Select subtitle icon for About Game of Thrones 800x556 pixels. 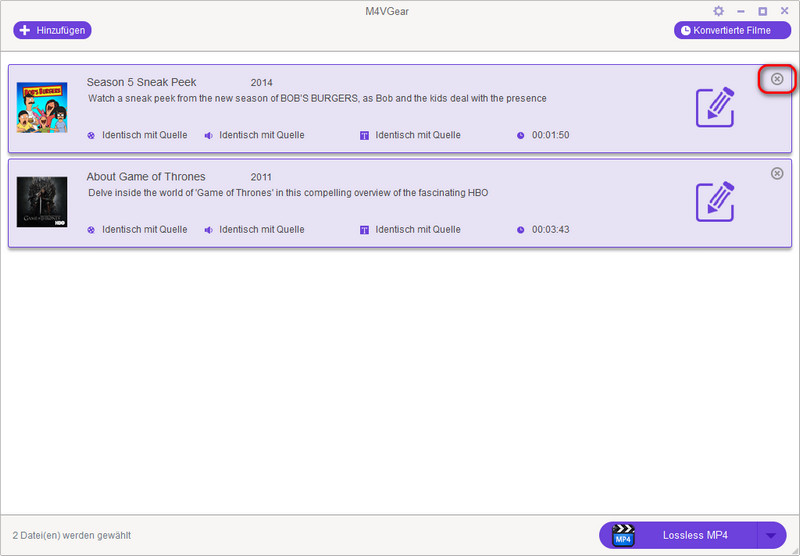(364, 230)
